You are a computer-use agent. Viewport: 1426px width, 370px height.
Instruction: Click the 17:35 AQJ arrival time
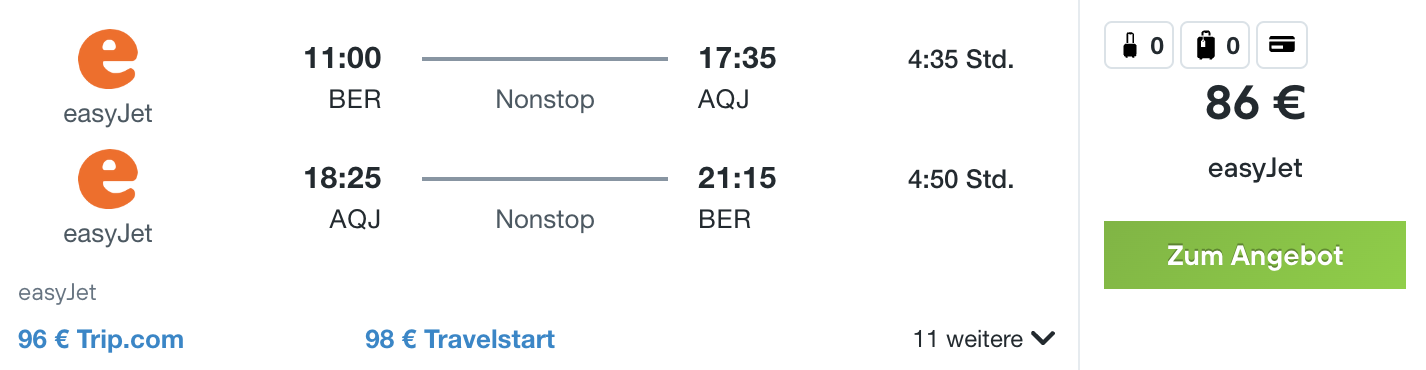pos(737,59)
